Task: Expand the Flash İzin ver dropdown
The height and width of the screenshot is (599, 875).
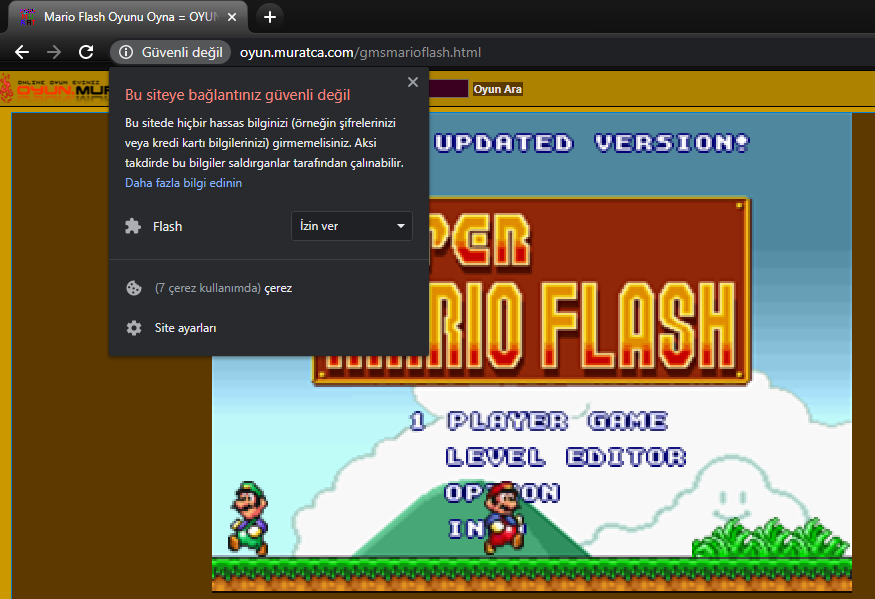Action: point(351,226)
